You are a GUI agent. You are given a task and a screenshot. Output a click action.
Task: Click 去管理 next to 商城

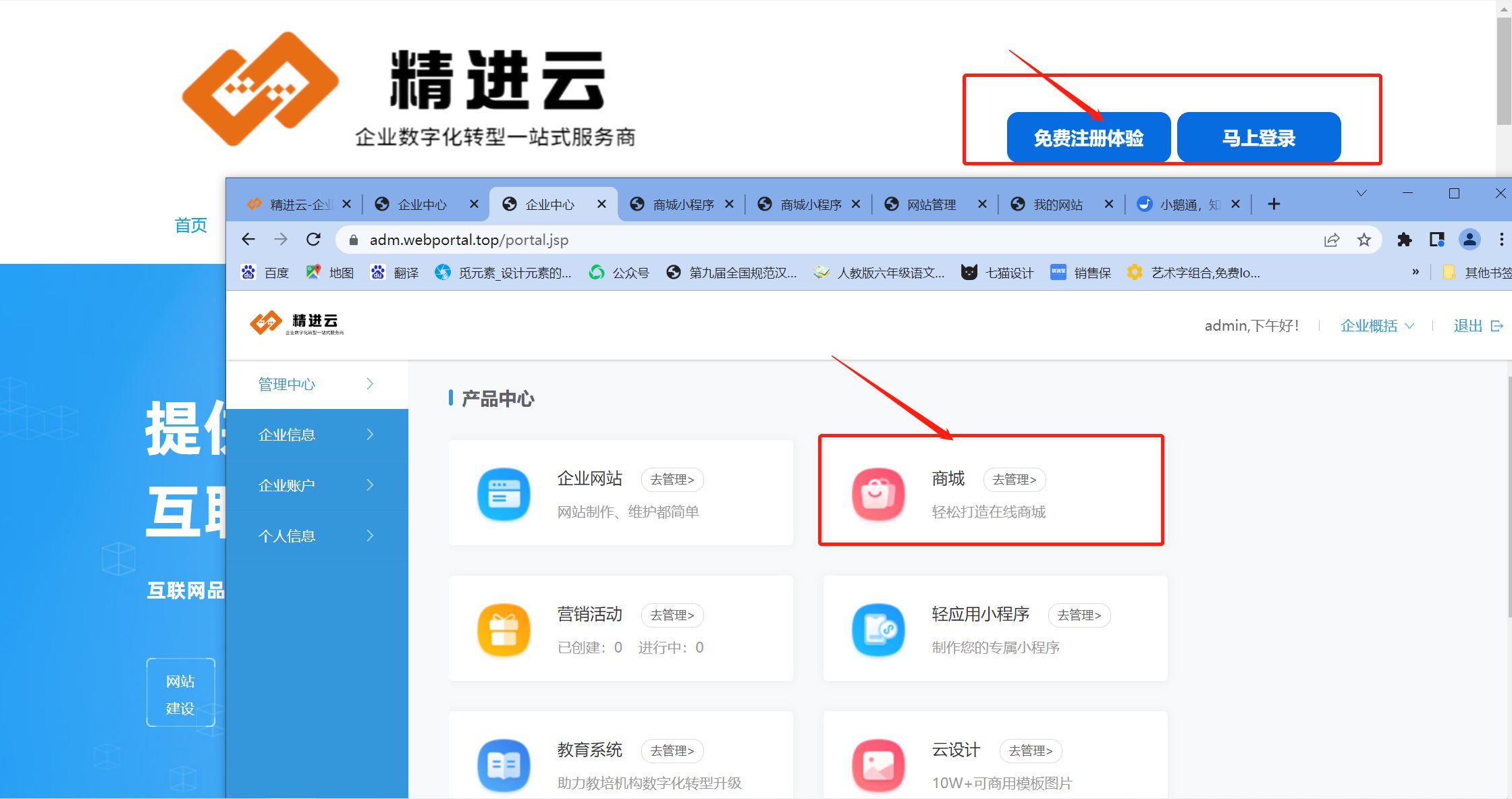pyautogui.click(x=1014, y=479)
